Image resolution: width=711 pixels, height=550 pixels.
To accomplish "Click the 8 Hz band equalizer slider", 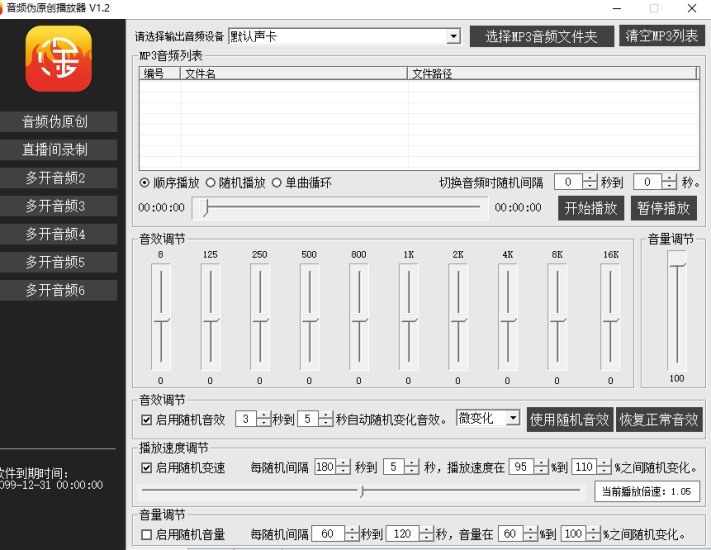I will [x=161, y=317].
